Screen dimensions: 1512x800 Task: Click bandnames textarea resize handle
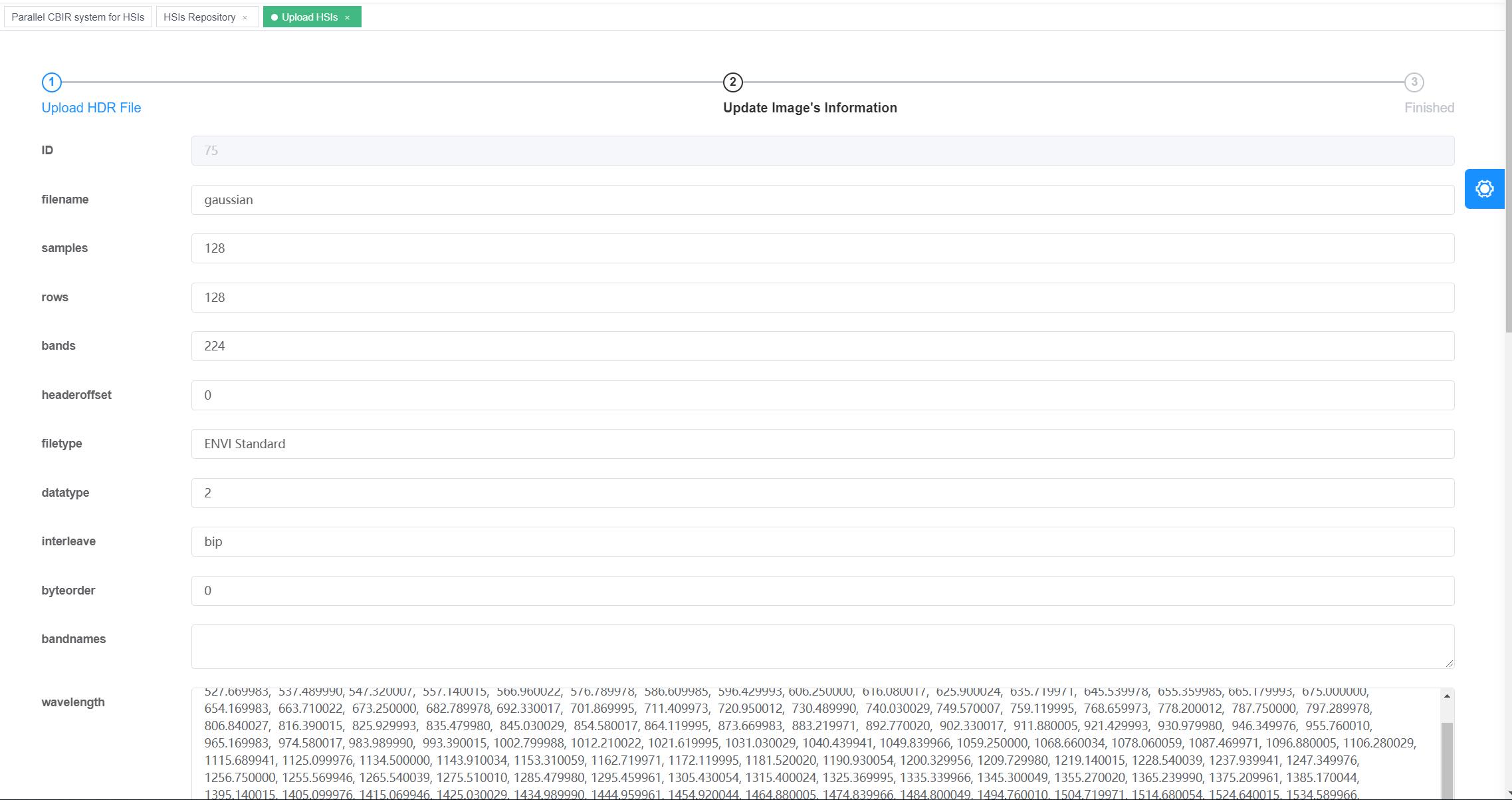point(1449,663)
